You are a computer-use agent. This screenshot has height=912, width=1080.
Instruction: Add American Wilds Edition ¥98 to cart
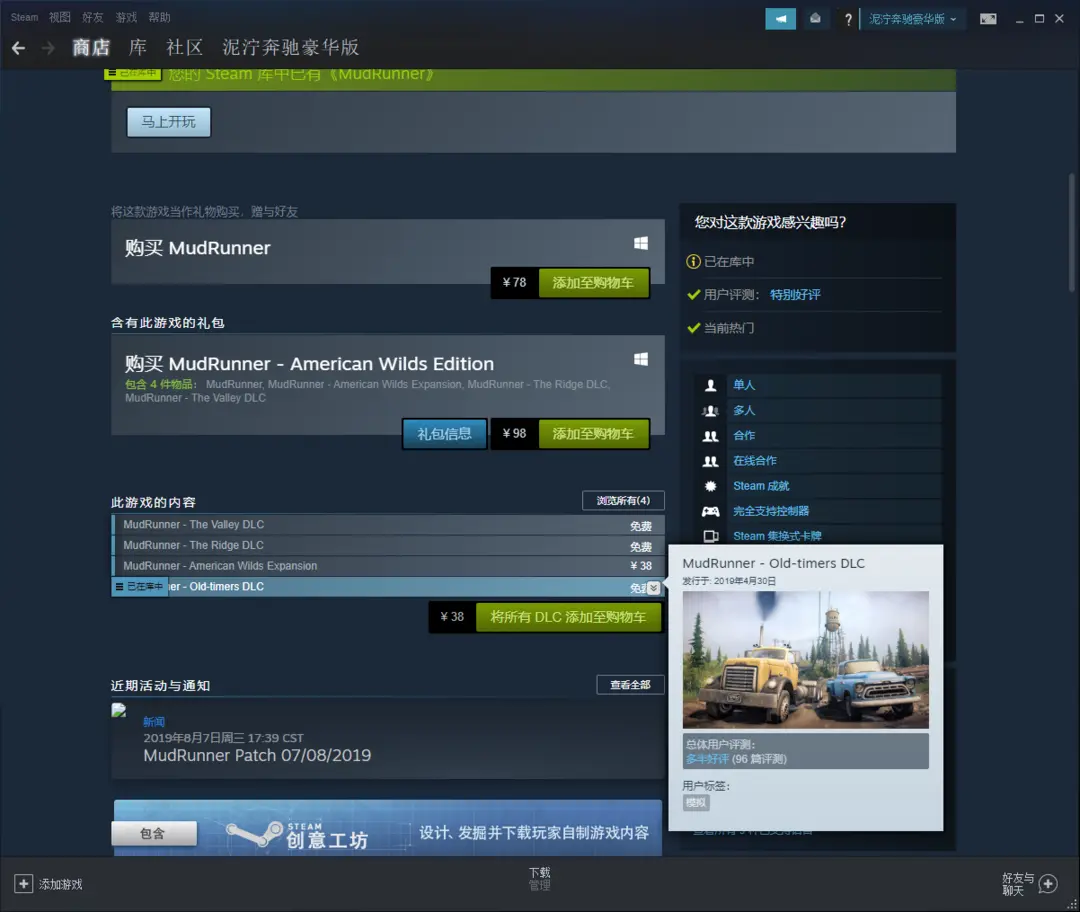coord(593,433)
